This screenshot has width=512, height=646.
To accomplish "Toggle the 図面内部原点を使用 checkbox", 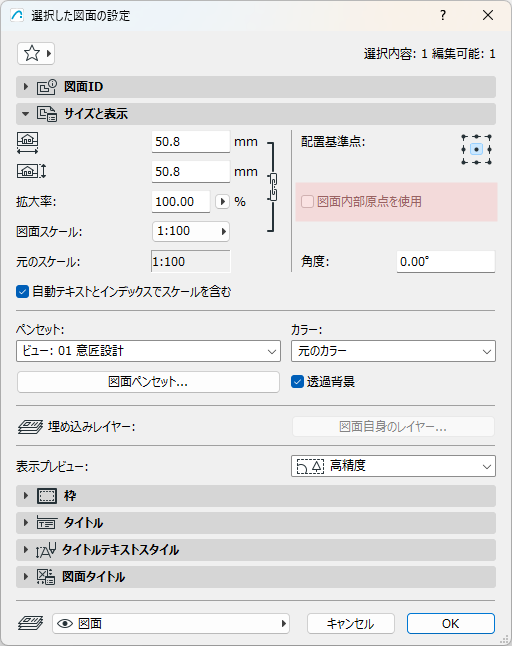I will tap(307, 202).
